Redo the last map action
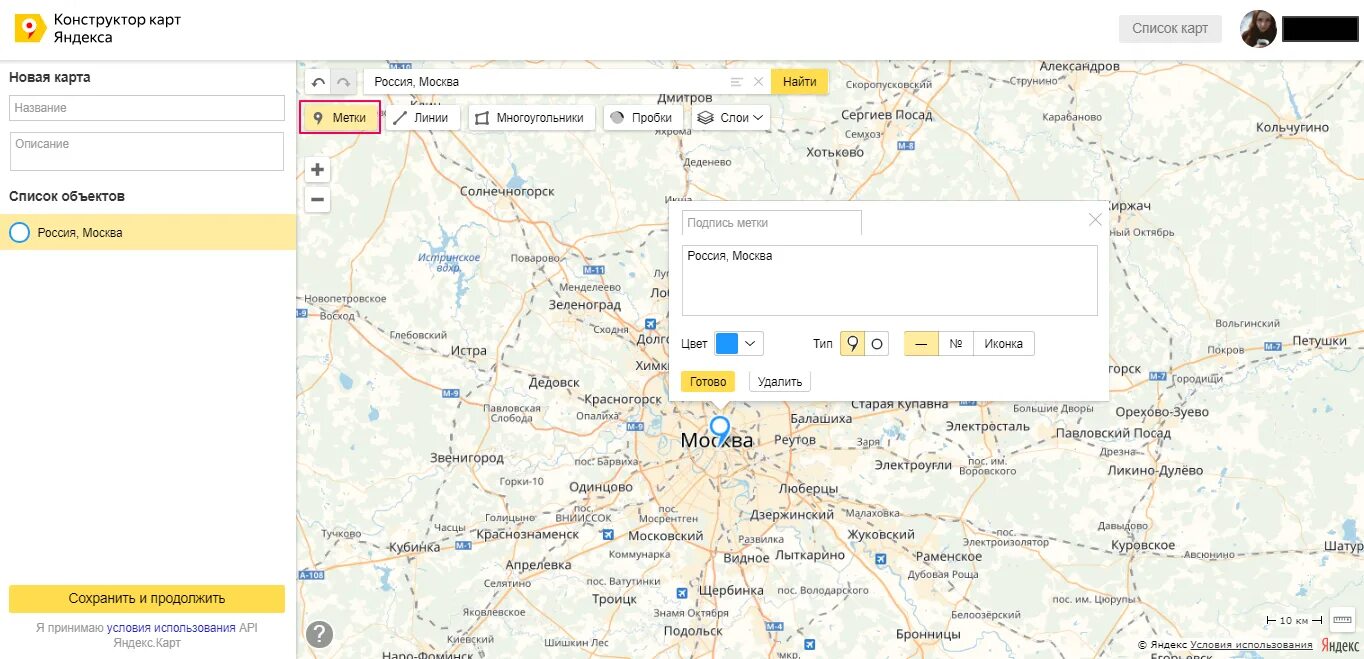Screen dimensions: 1364x659 click(x=344, y=83)
